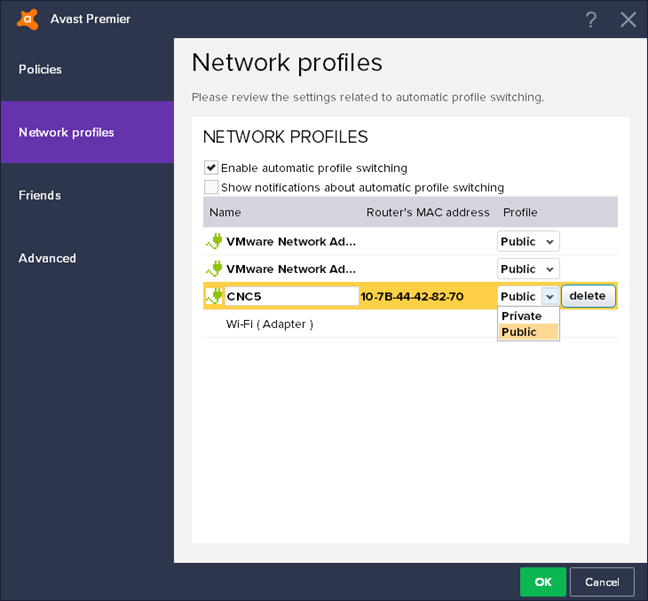Open the Policies section in the sidebar
648x601 pixels.
[40, 69]
